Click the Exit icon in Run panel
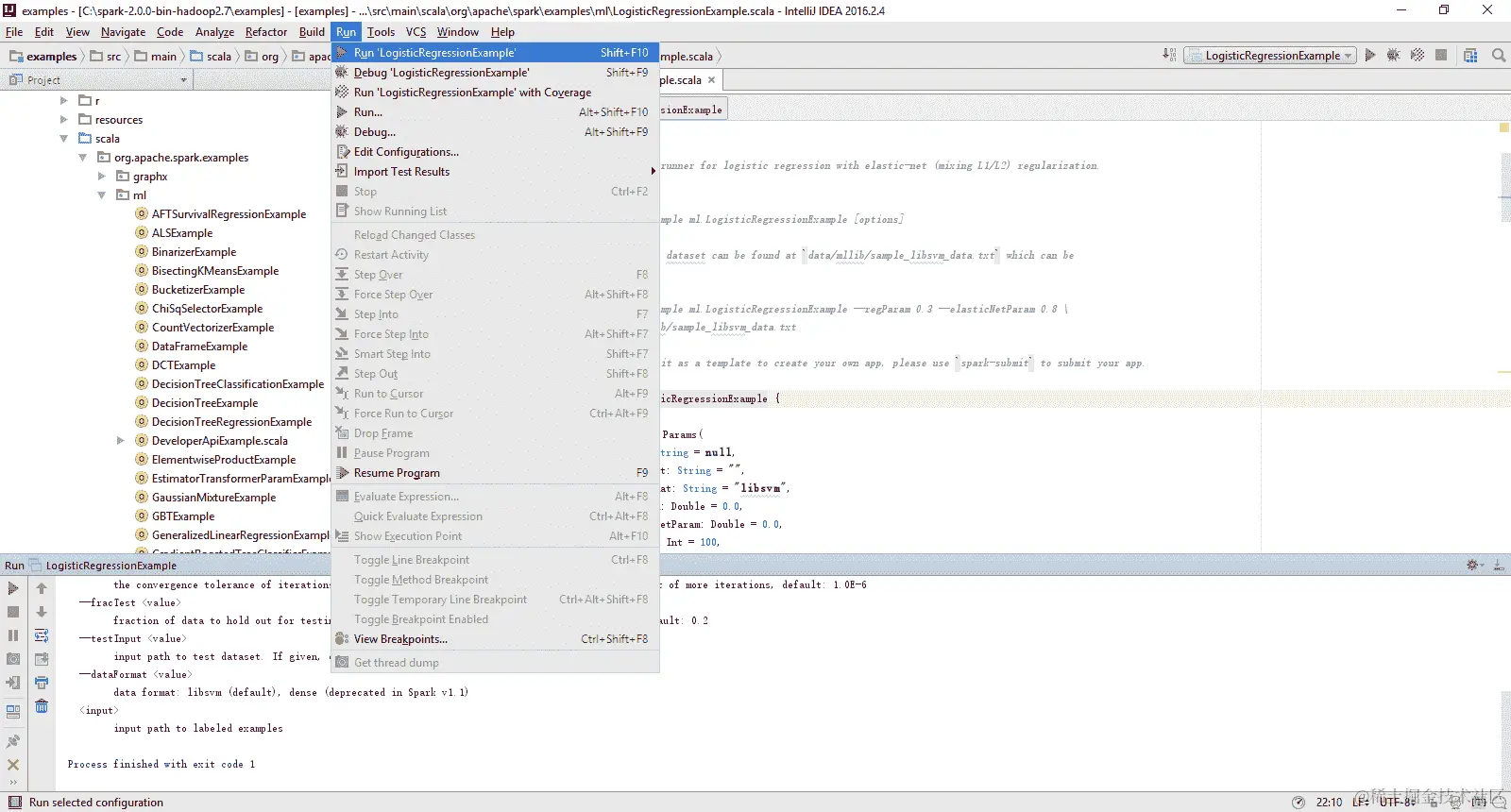This screenshot has width=1511, height=812. point(13,683)
